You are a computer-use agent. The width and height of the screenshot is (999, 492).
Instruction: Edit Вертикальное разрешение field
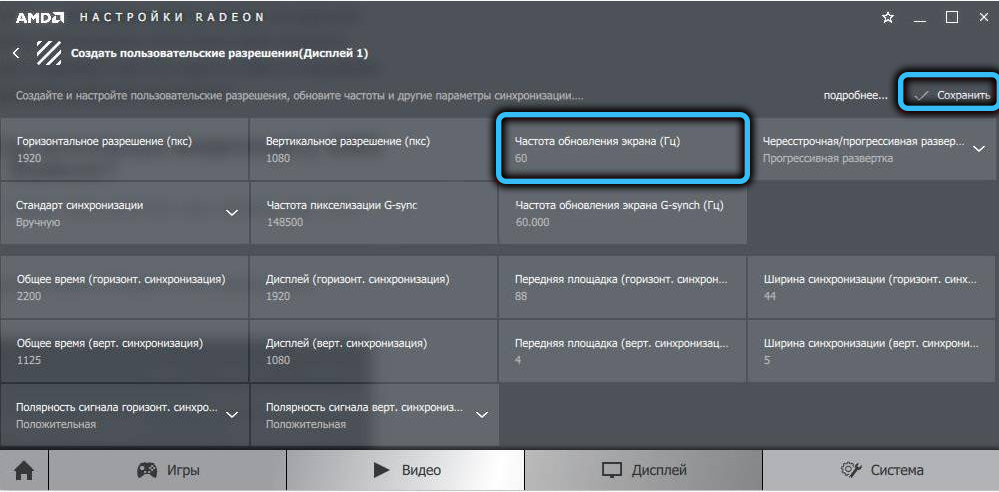(373, 149)
